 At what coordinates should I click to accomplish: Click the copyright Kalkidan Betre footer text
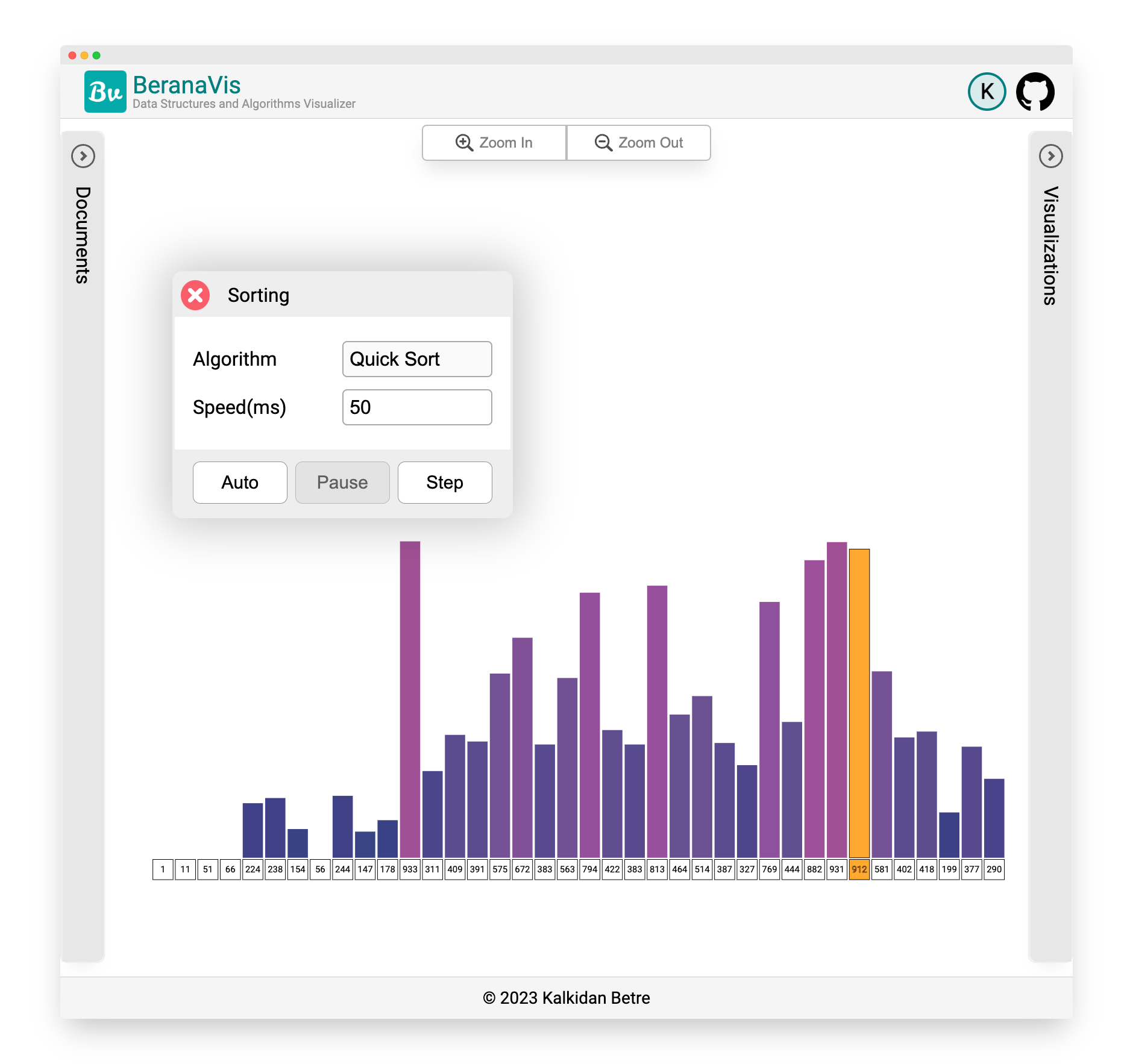pyautogui.click(x=566, y=998)
